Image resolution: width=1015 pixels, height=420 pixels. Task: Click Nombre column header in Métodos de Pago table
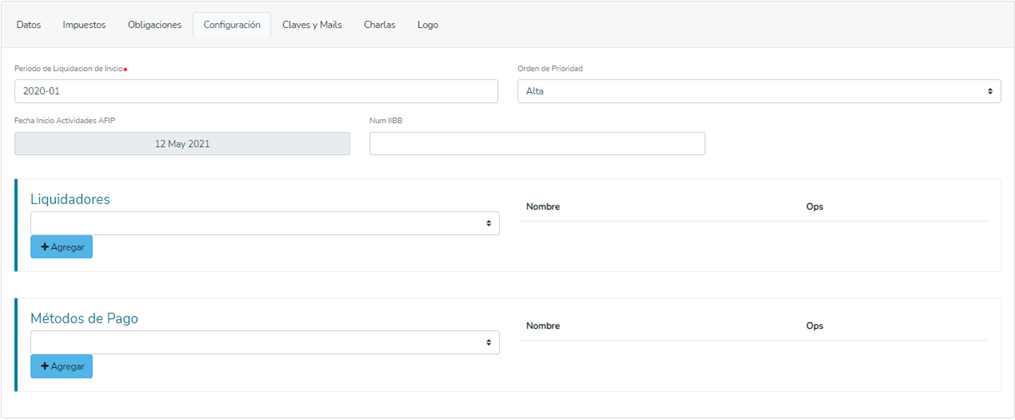(542, 326)
